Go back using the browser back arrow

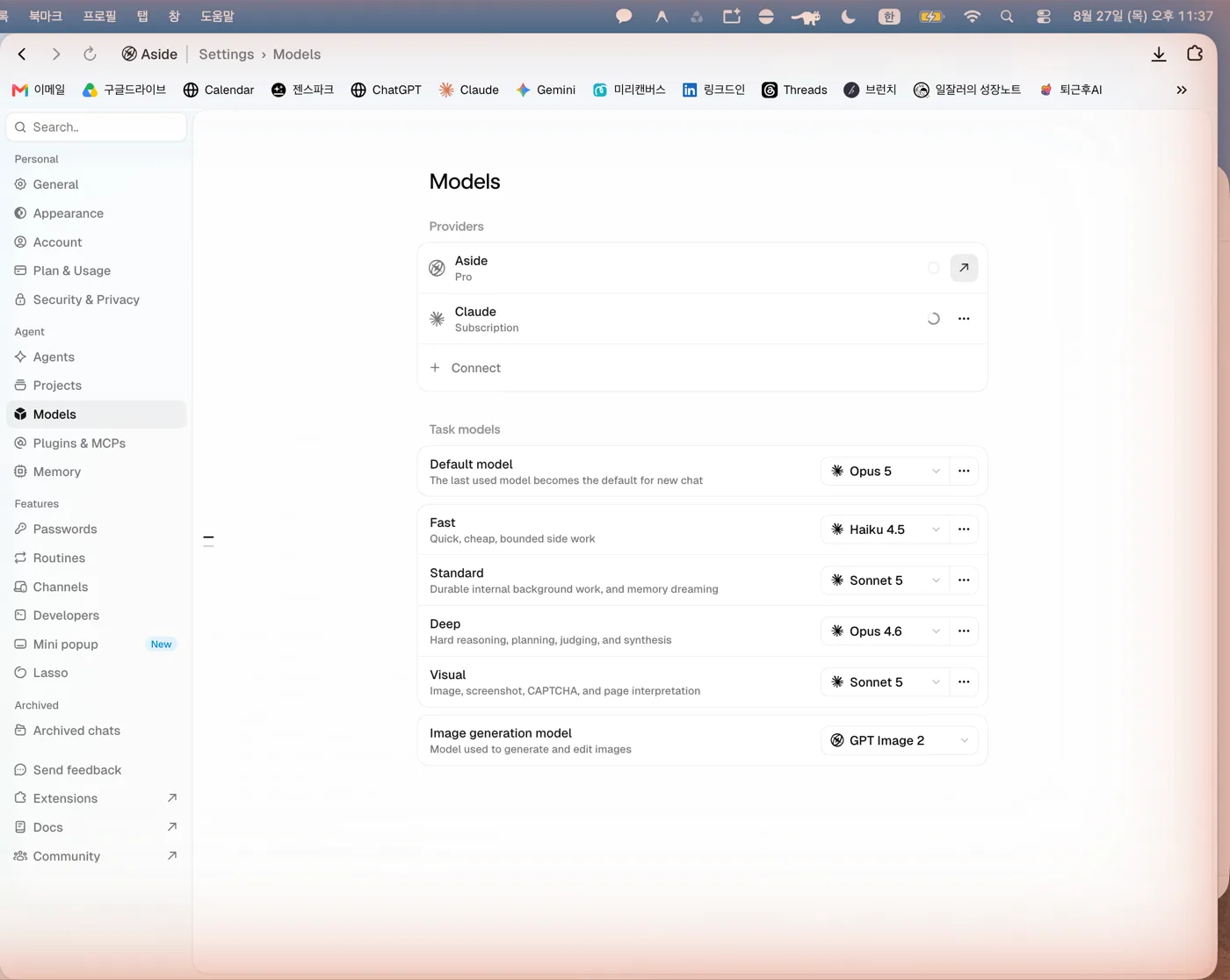coord(22,54)
